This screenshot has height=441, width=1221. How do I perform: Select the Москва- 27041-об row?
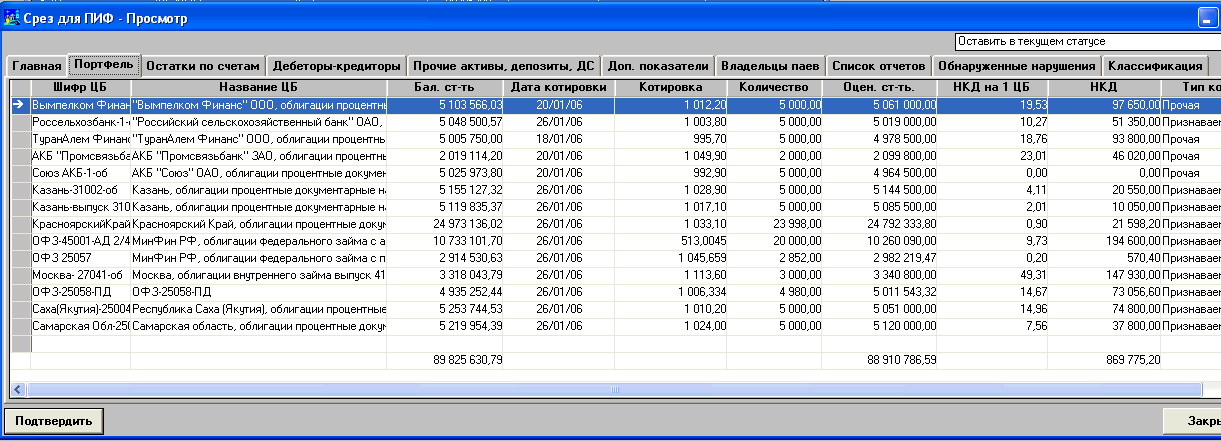[616, 274]
